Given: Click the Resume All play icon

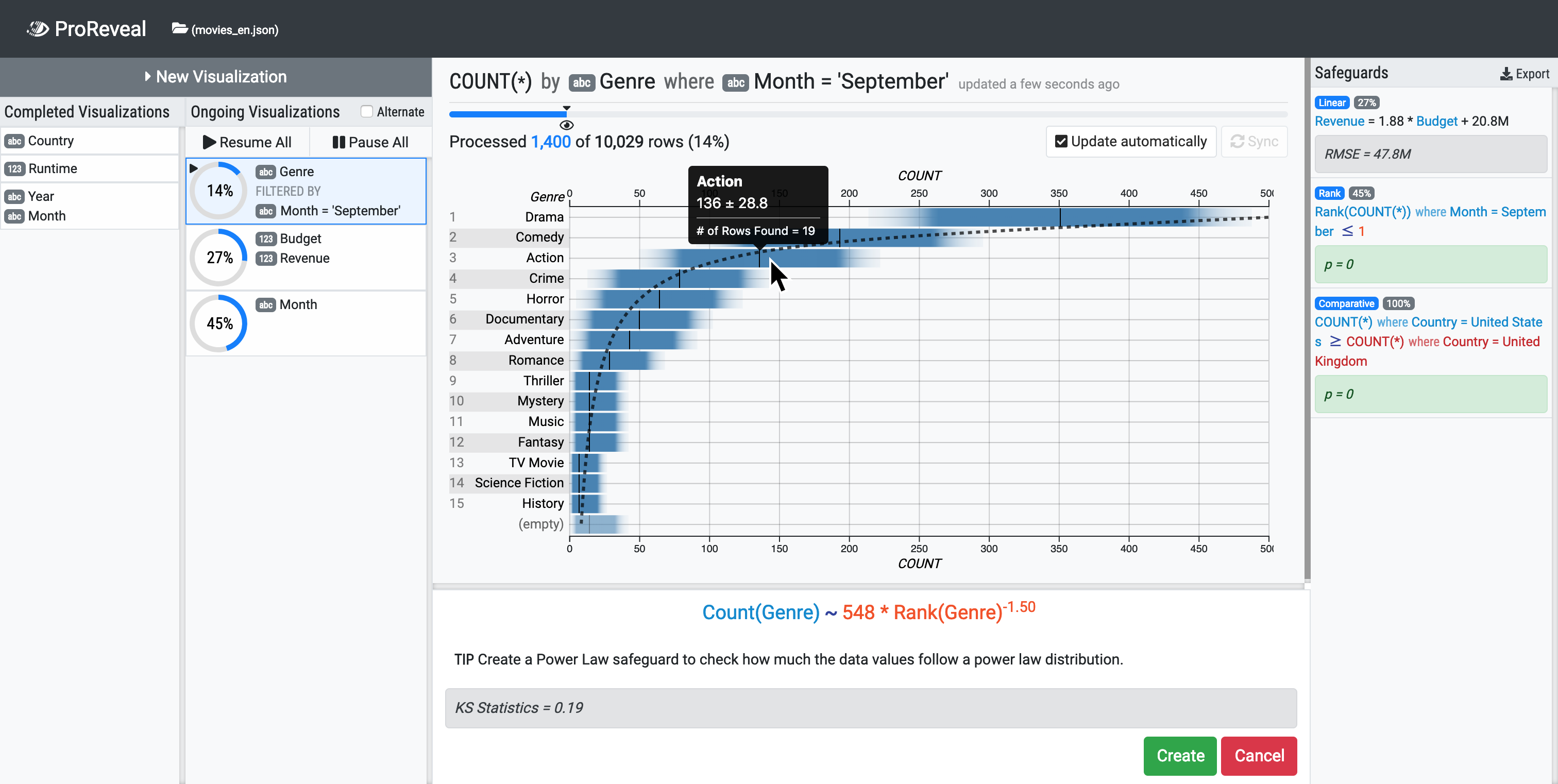Looking at the screenshot, I should coord(209,142).
